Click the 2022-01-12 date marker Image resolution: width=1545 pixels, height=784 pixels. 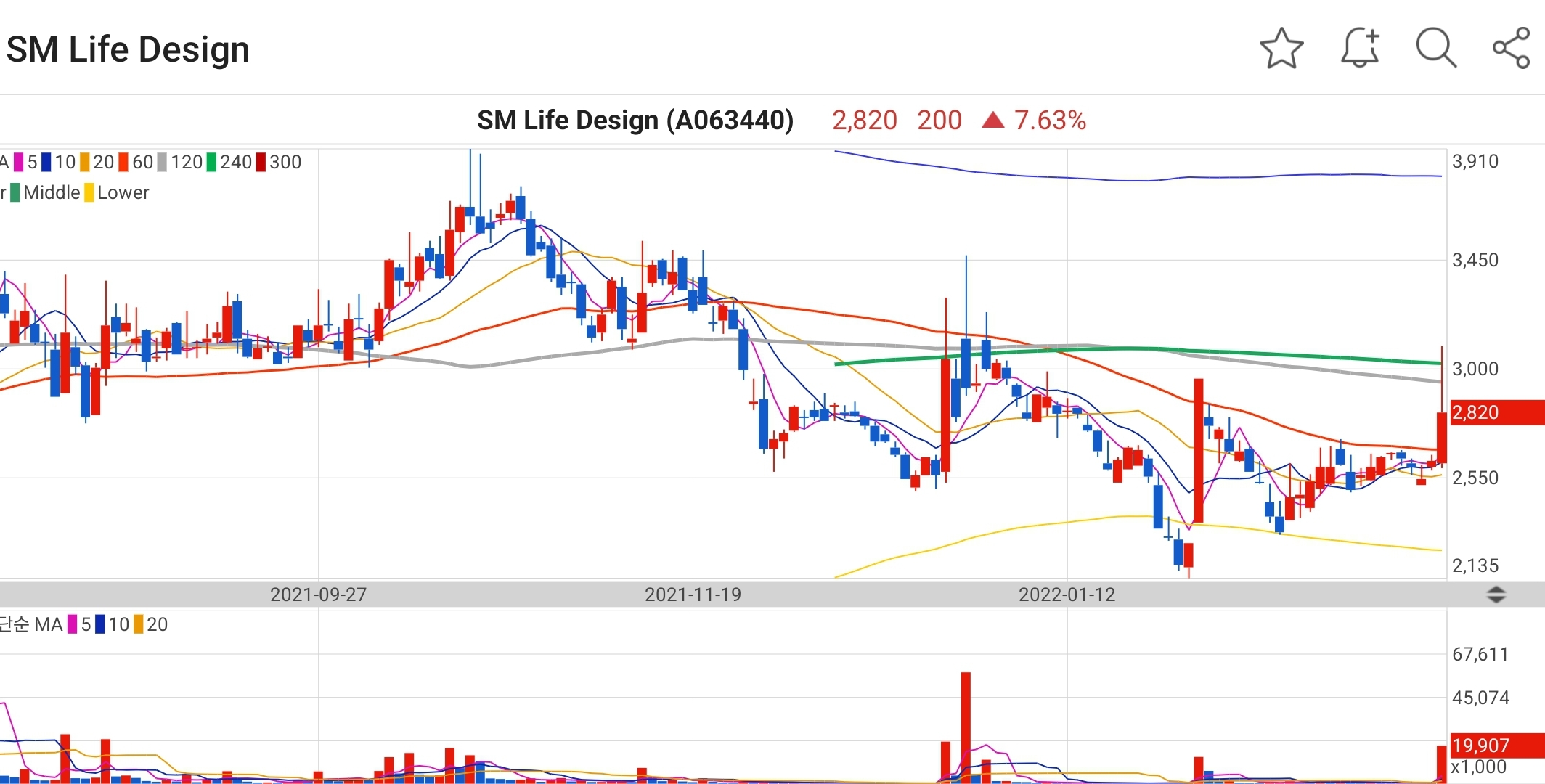1067,595
